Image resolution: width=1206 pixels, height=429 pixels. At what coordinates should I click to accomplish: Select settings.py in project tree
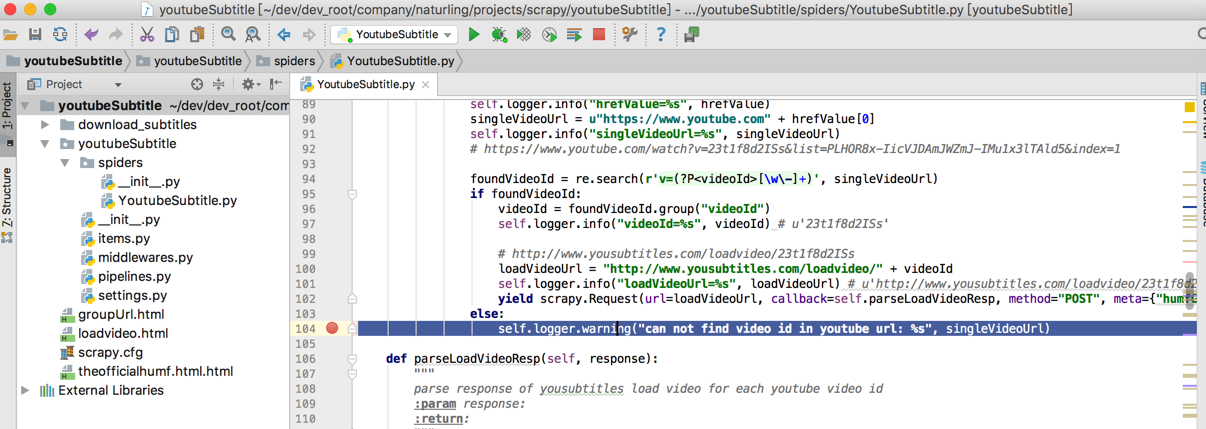click(123, 296)
